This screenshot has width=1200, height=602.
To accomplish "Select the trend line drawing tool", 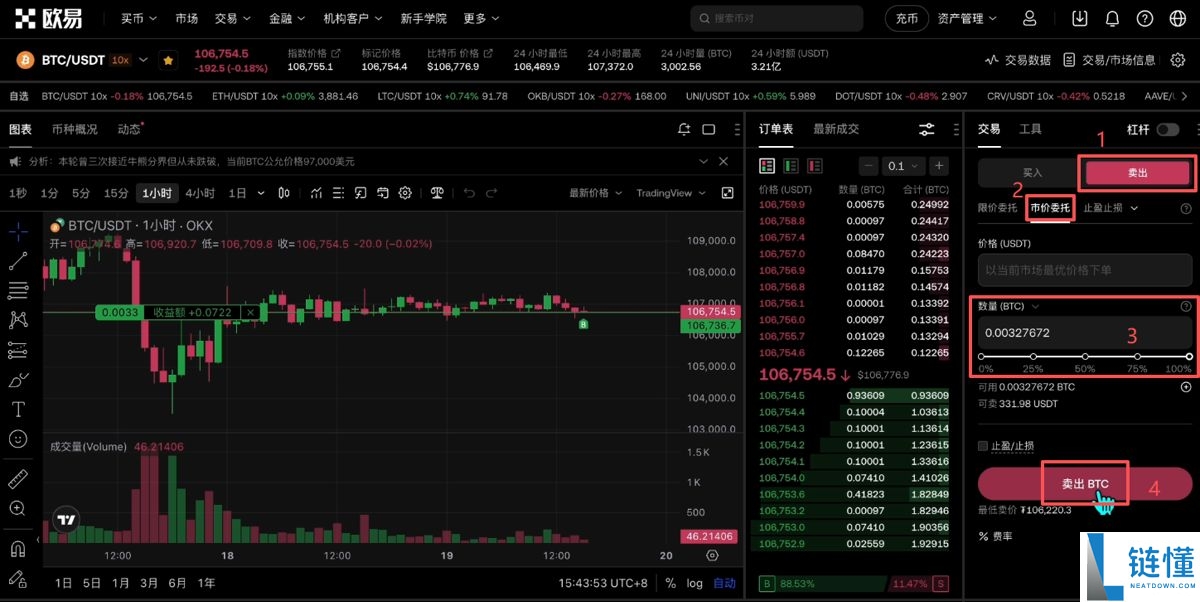I will [18, 261].
